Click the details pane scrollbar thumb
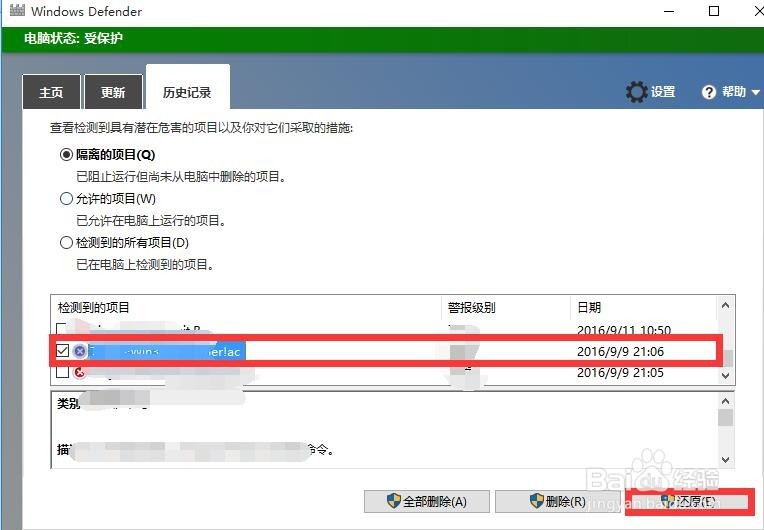Image resolution: width=764 pixels, height=530 pixels. [725, 417]
